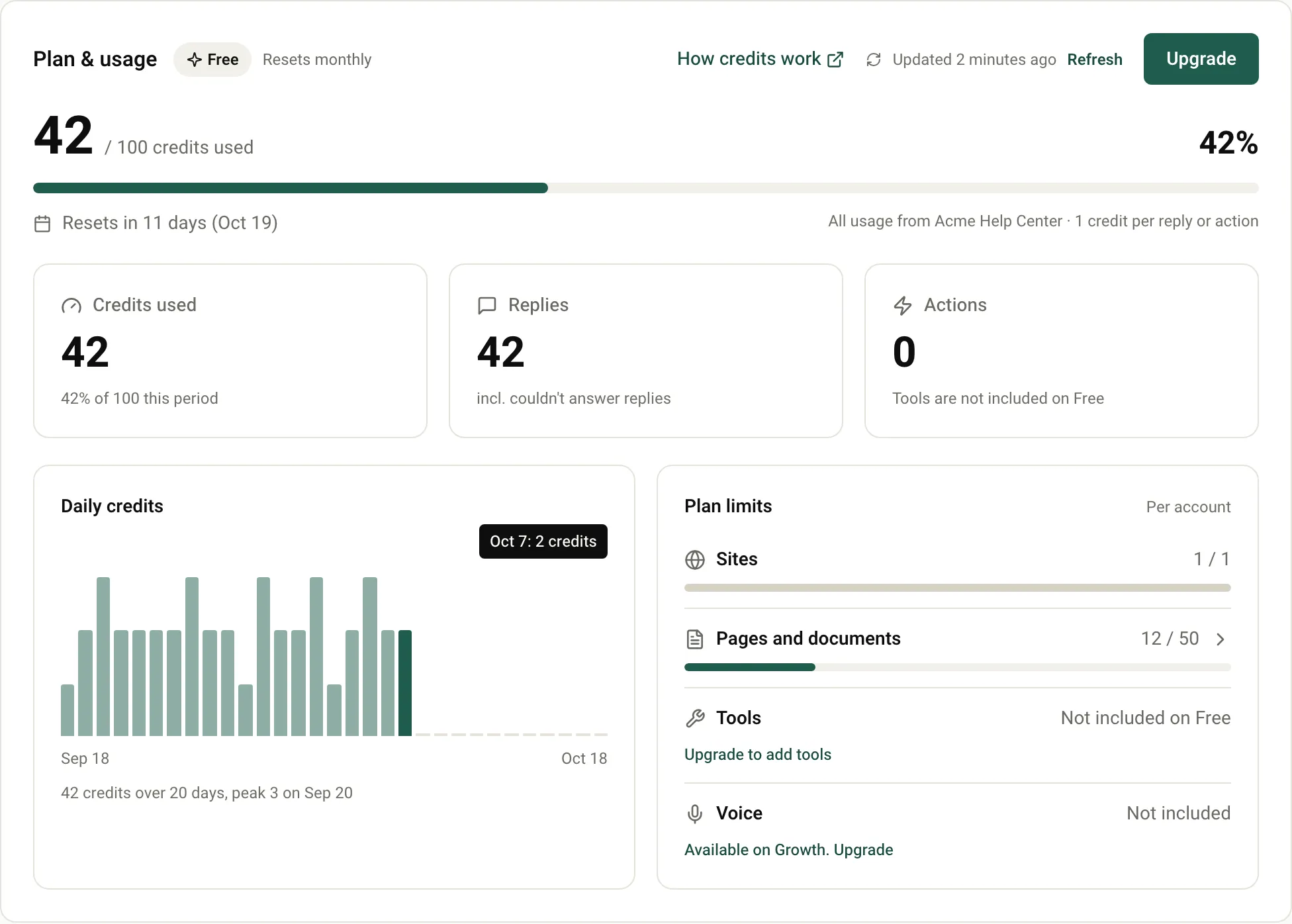Image resolution: width=1292 pixels, height=924 pixels.
Task: Click the Credits used card title
Action: coord(144,305)
